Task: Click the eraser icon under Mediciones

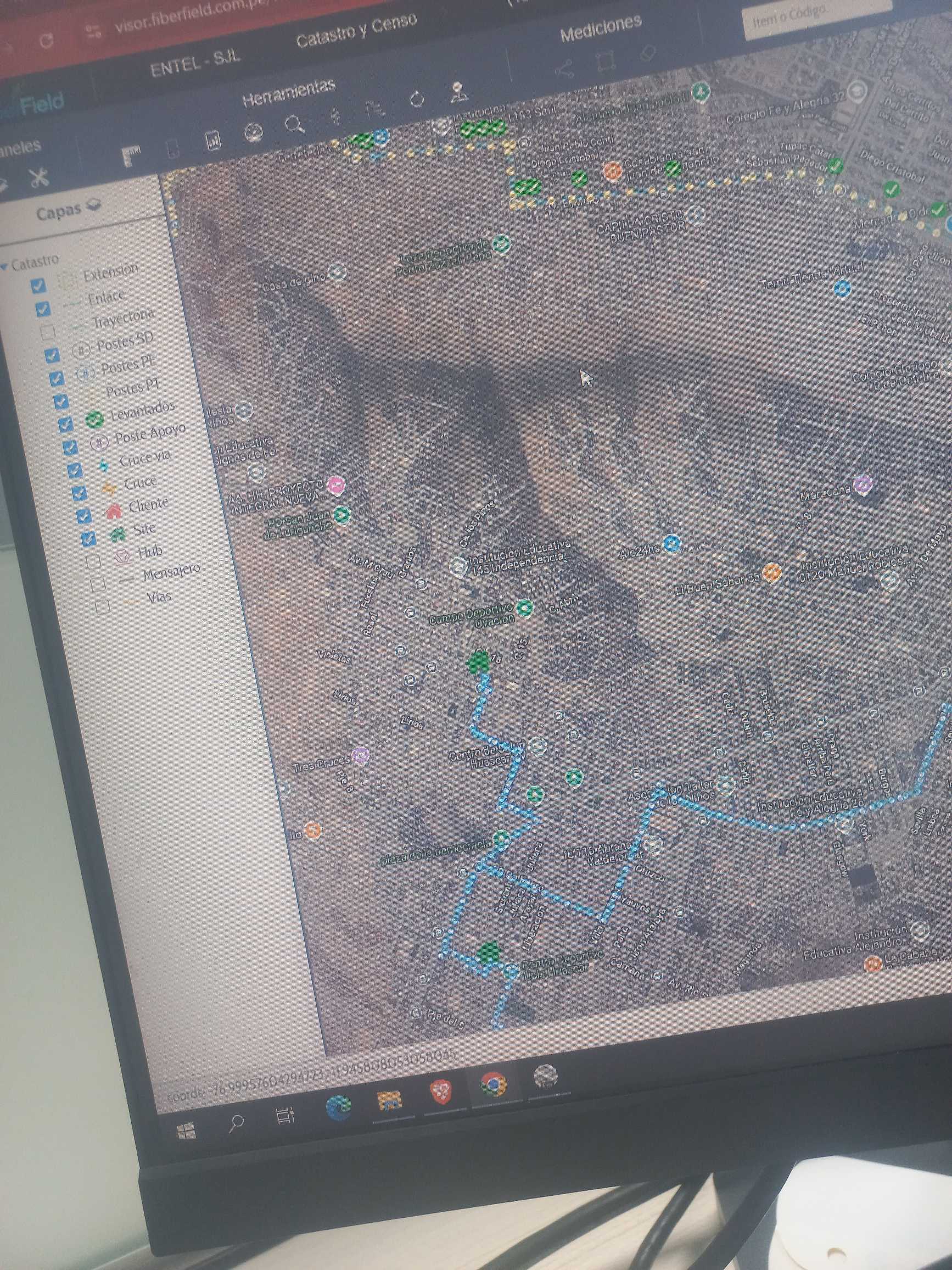Action: pyautogui.click(x=647, y=53)
